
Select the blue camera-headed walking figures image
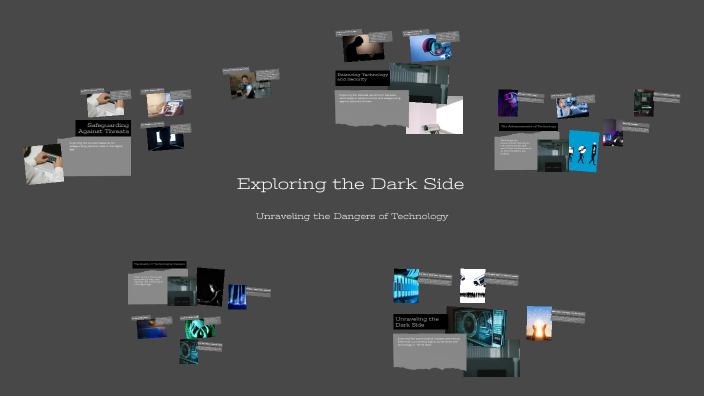(x=584, y=151)
